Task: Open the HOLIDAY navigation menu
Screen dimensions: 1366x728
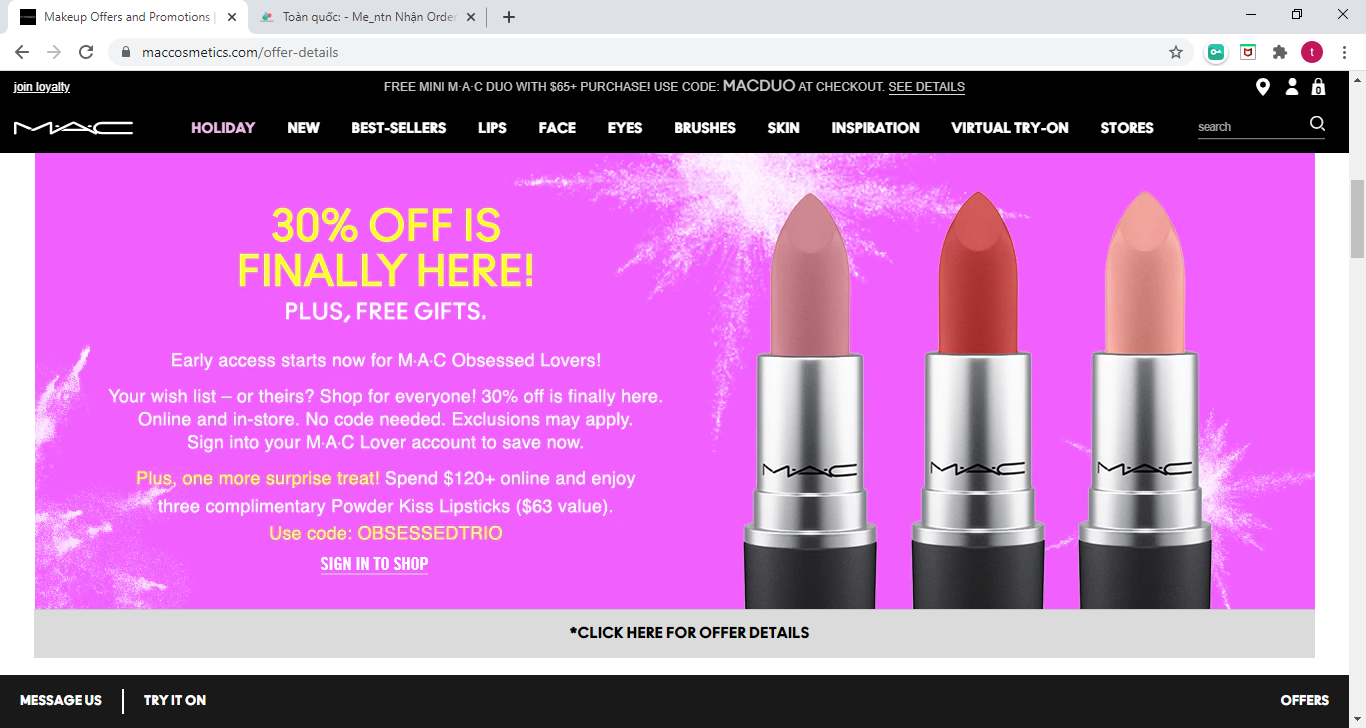Action: pos(223,128)
